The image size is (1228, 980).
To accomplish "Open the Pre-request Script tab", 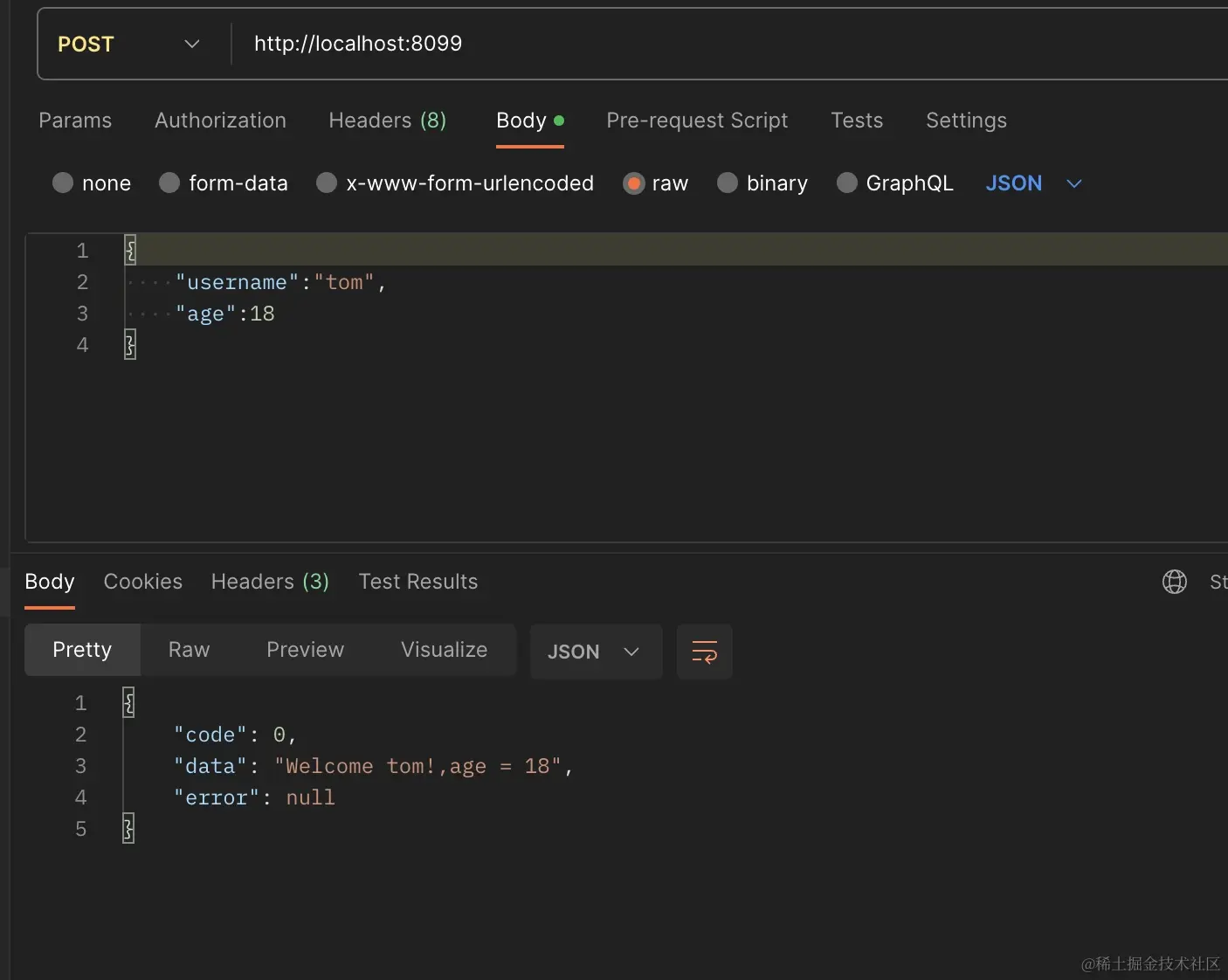I will pos(697,121).
